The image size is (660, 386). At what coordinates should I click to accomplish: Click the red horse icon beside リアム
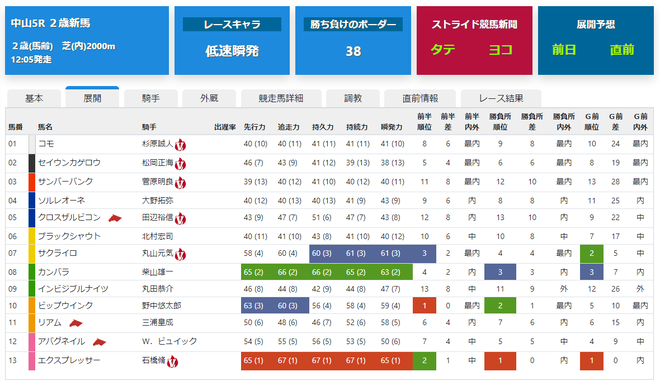tap(76, 323)
